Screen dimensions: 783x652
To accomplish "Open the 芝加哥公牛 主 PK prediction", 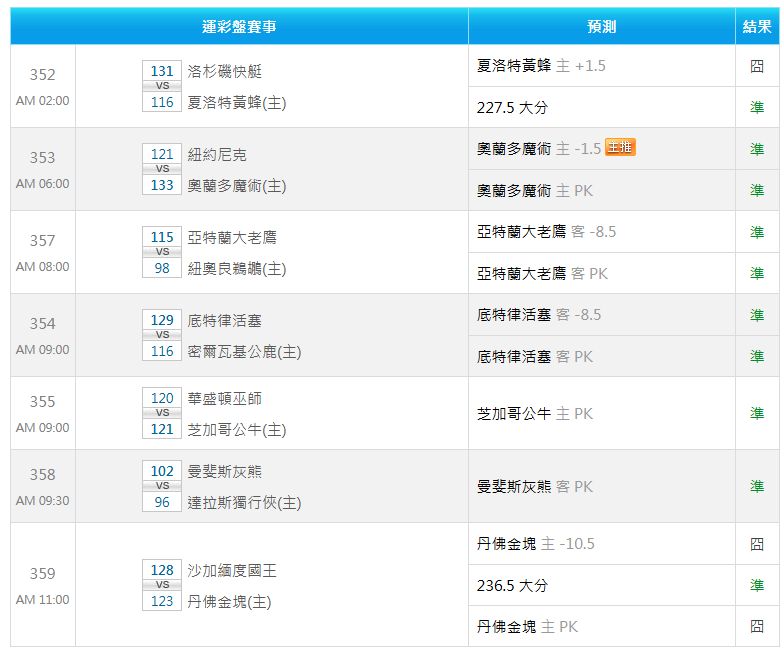I will [535, 413].
